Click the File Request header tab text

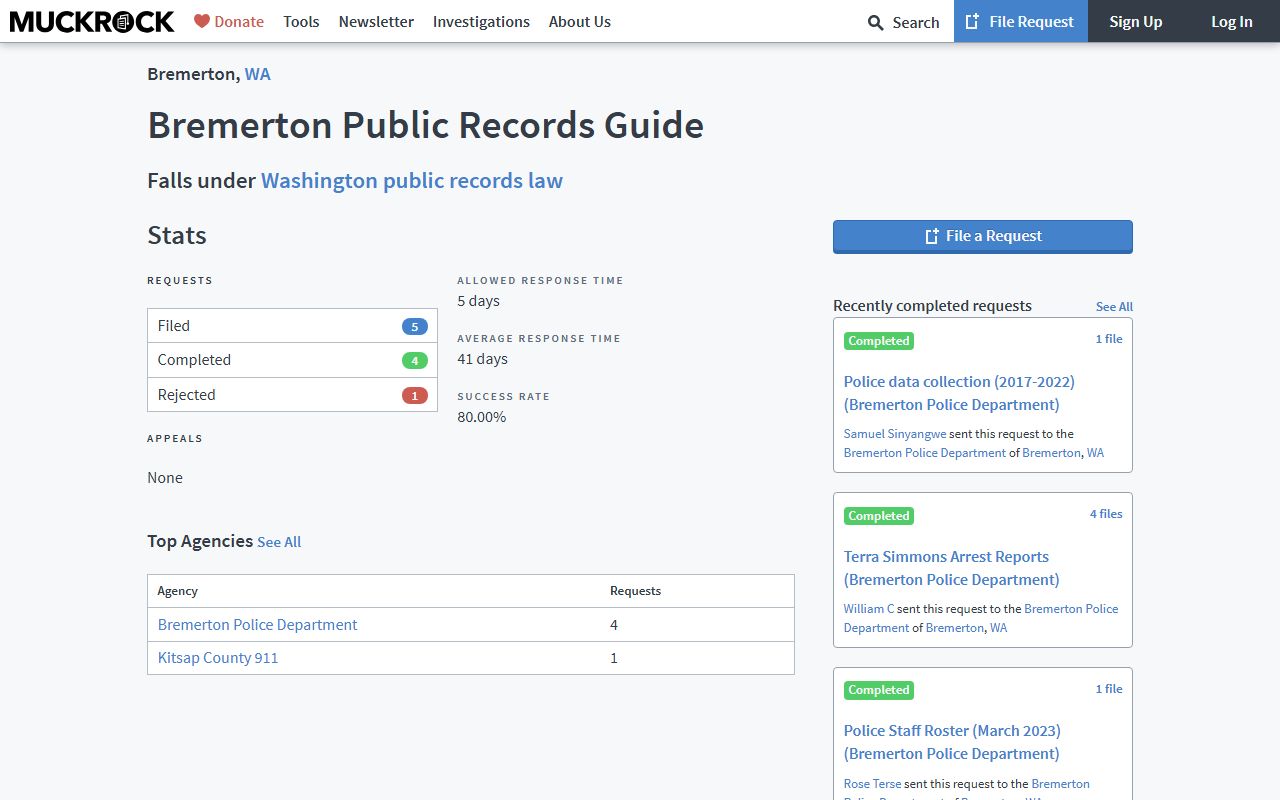coord(1031,21)
